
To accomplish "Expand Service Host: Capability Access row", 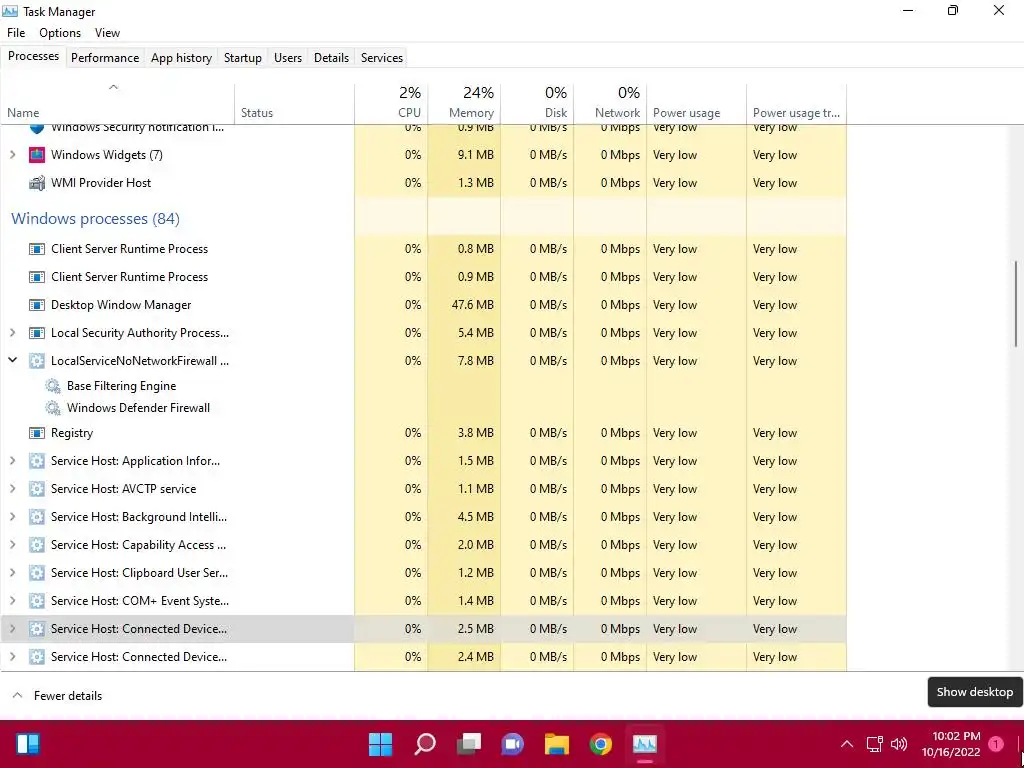I will click(12, 545).
